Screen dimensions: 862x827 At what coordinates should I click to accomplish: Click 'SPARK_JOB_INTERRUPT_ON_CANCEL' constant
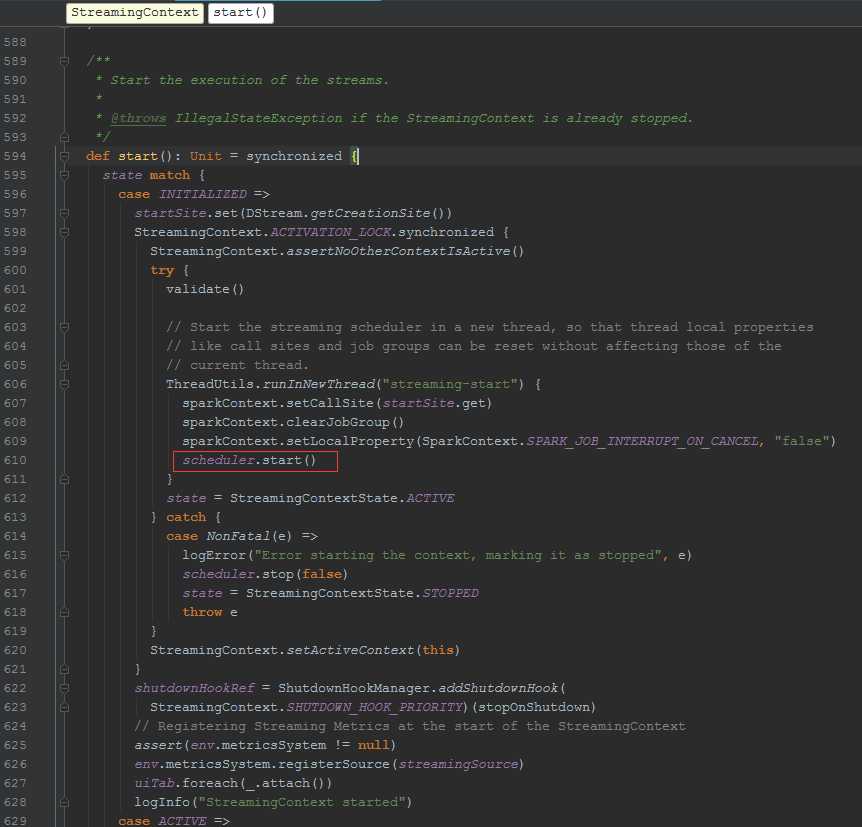click(643, 442)
